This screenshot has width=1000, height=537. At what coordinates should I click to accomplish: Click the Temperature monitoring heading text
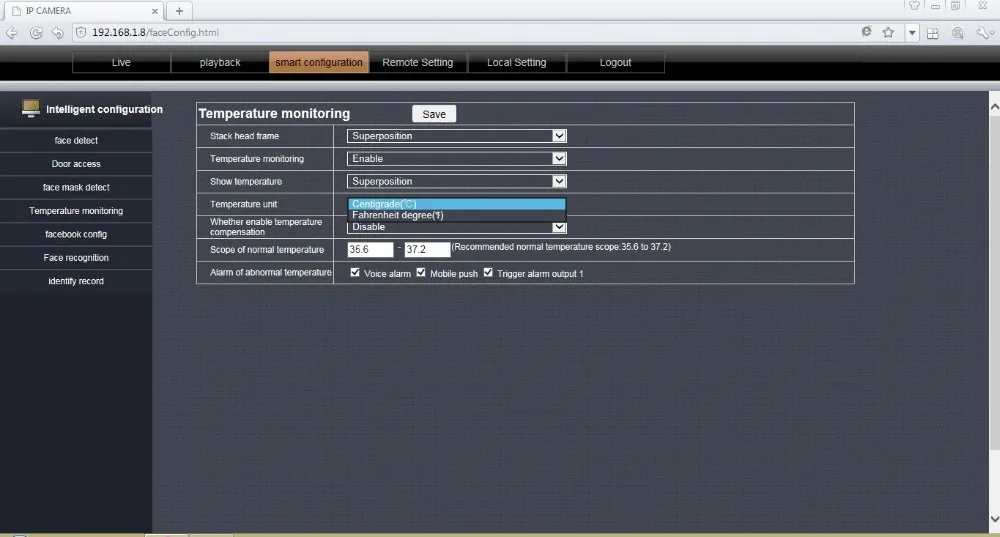(274, 114)
